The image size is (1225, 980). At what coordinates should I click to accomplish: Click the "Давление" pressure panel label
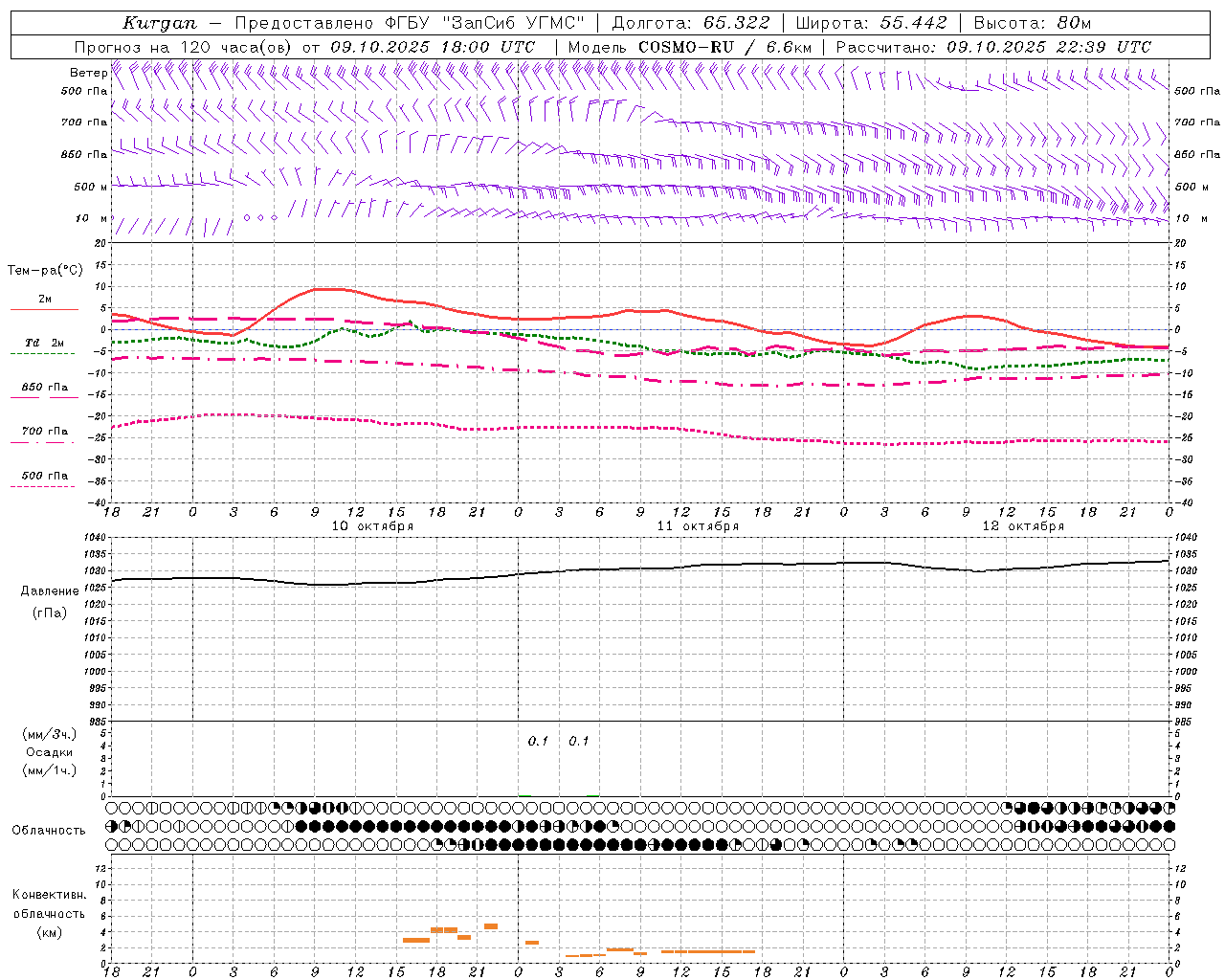[50, 591]
